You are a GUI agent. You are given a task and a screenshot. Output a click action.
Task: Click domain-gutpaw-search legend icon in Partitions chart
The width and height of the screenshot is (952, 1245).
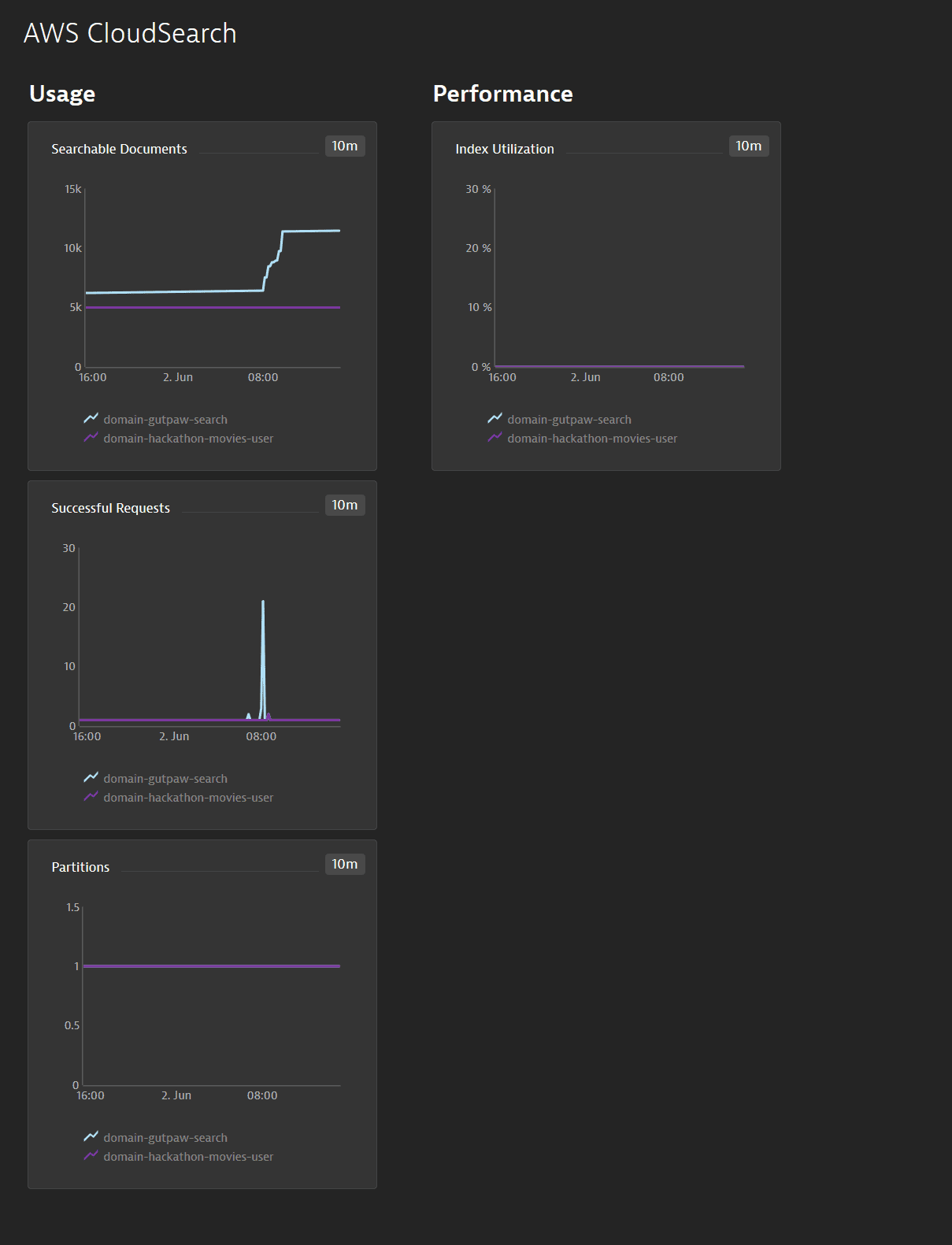[91, 1136]
